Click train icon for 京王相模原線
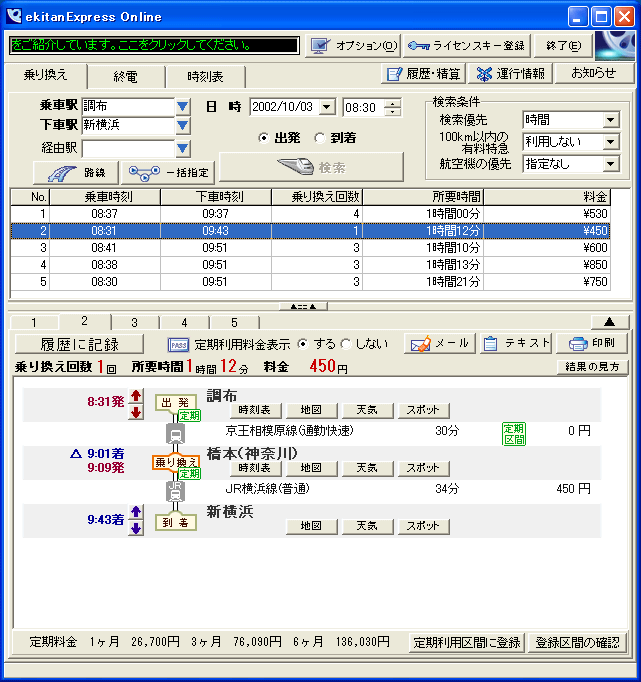The width and height of the screenshot is (641, 682). (176, 434)
